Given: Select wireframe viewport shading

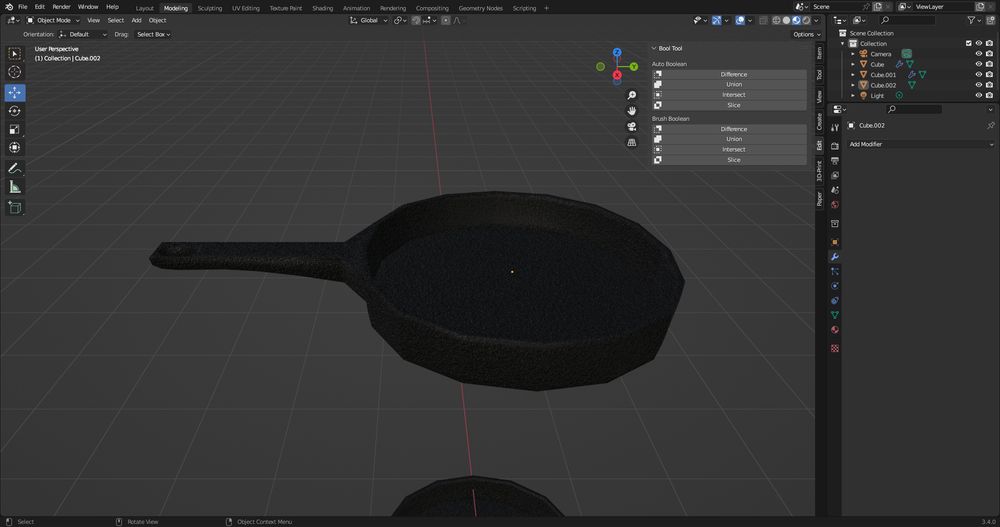Looking at the screenshot, I should point(776,20).
